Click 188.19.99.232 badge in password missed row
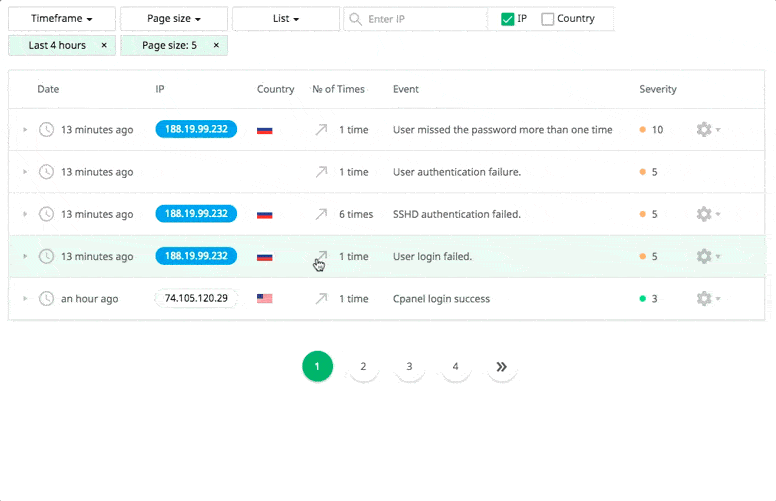Image resolution: width=776 pixels, height=501 pixels. [x=196, y=130]
